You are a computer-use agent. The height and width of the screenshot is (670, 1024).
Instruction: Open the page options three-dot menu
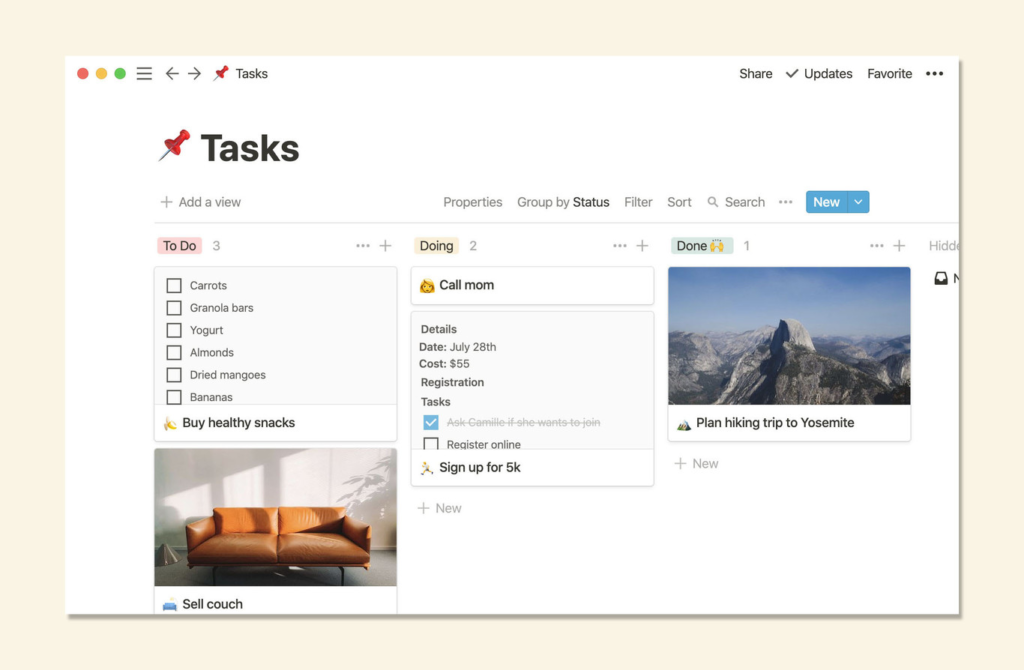pyautogui.click(x=934, y=74)
